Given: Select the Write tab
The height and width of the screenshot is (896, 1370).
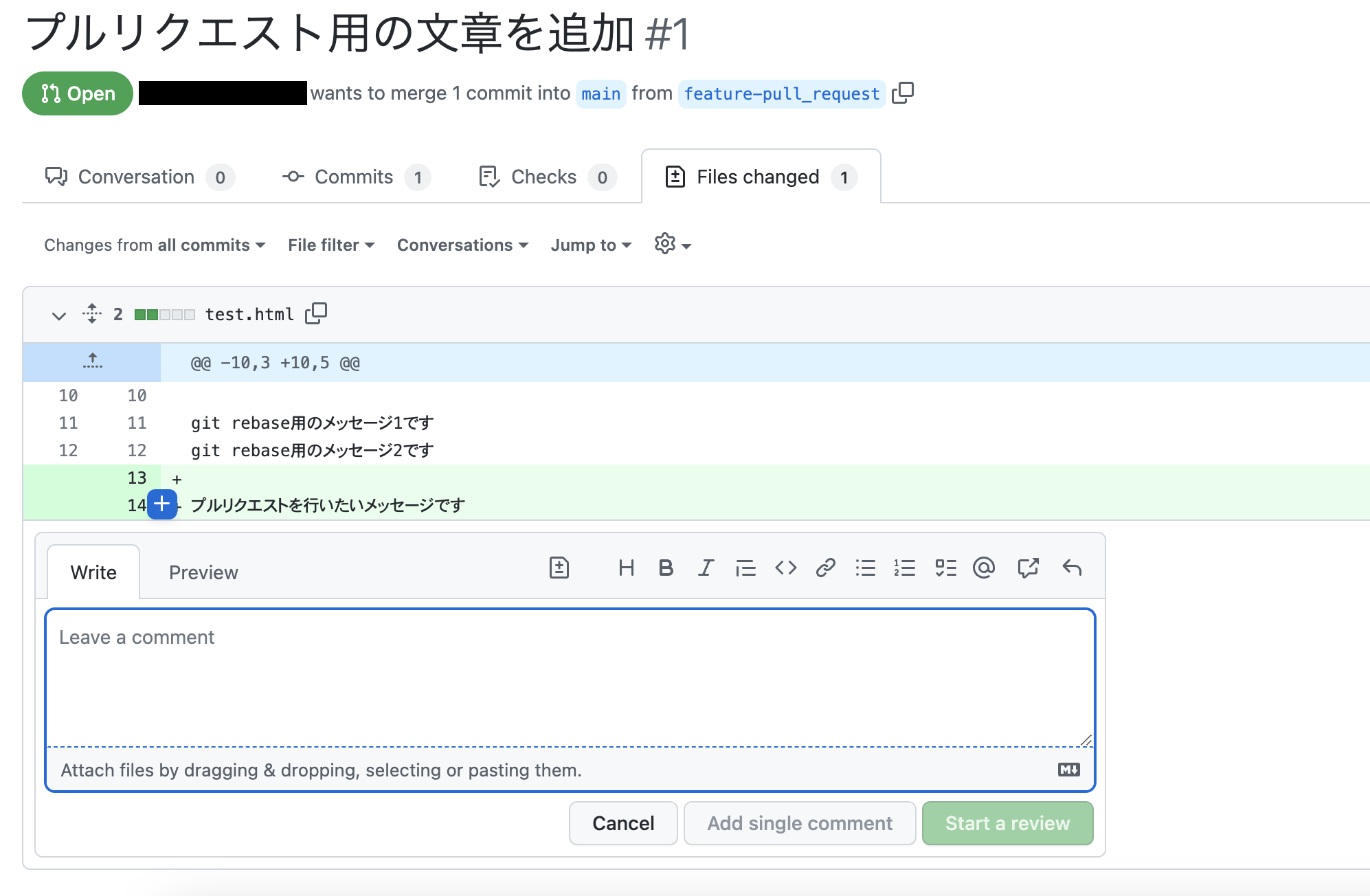Looking at the screenshot, I should pos(93,572).
